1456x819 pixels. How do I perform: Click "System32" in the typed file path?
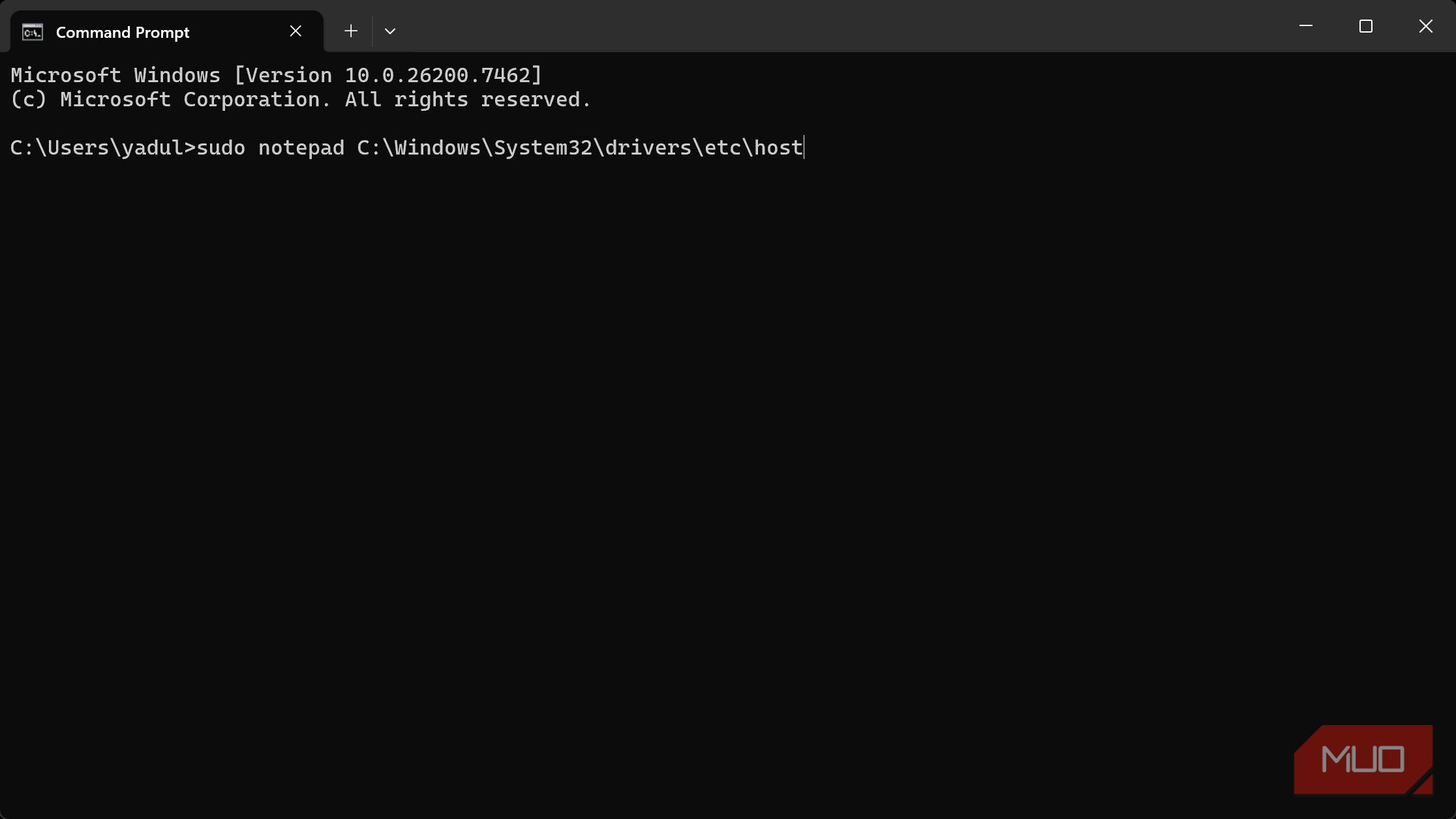coord(543,148)
